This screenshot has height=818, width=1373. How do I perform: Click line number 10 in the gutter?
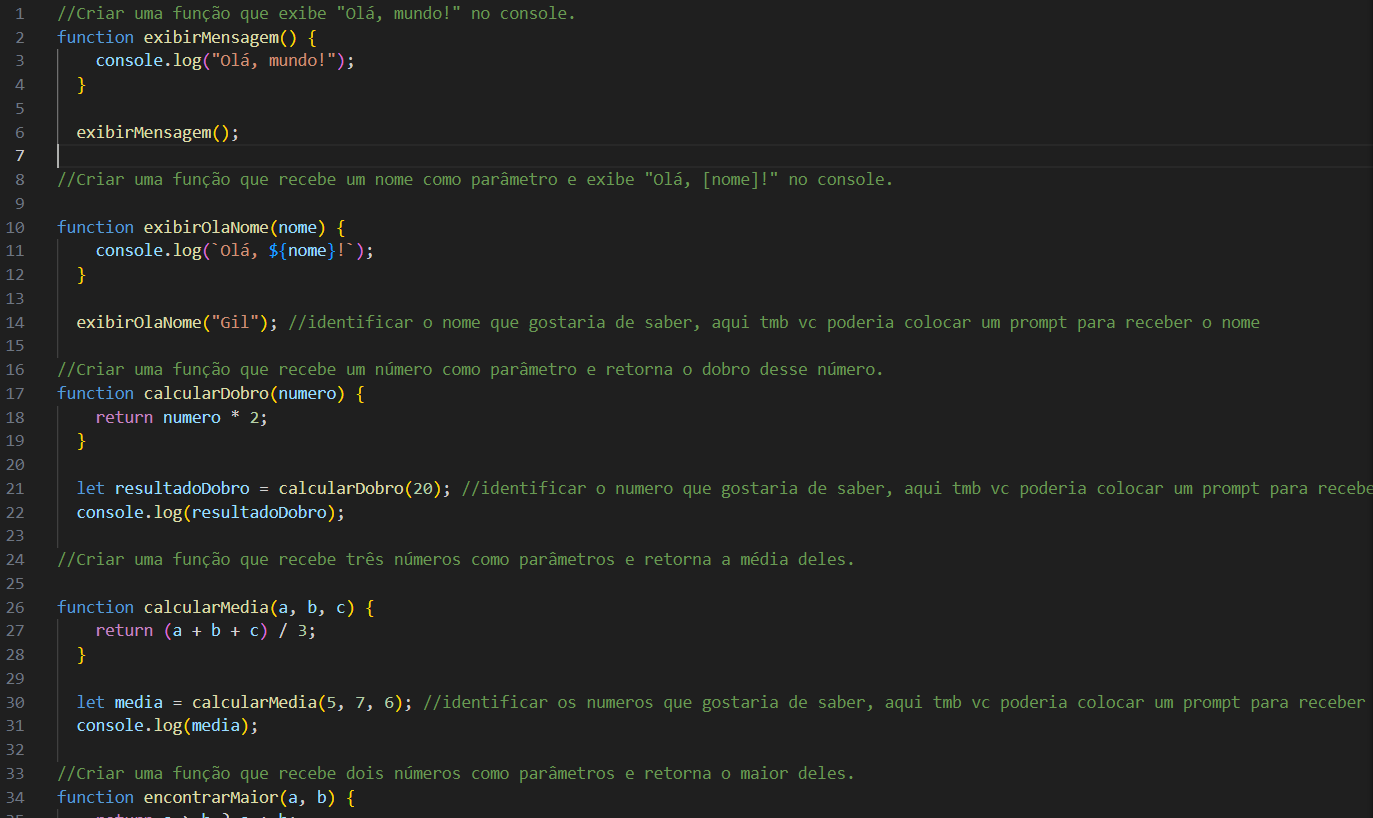click(16, 227)
